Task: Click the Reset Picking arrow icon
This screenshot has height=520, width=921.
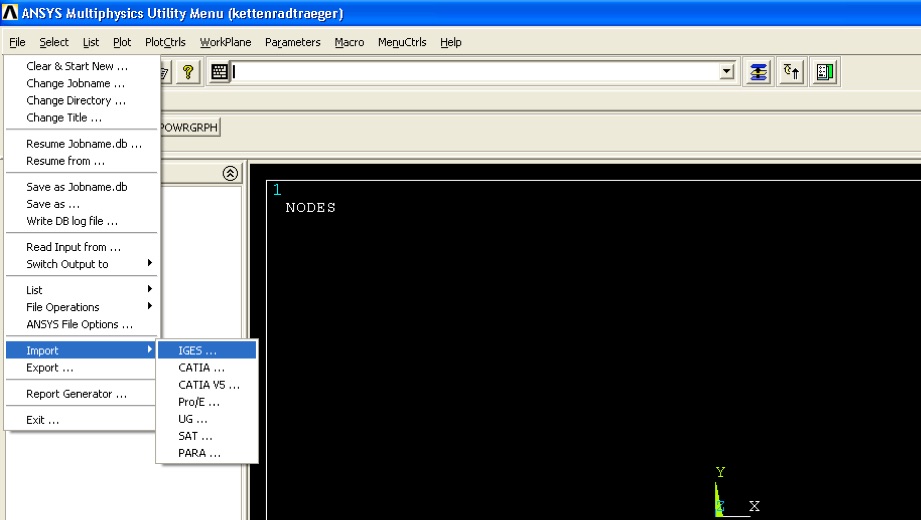Action: tap(792, 72)
